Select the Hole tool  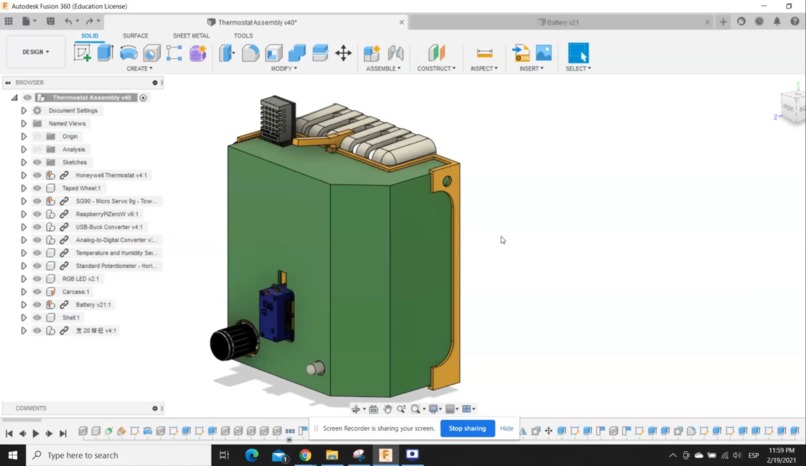pyautogui.click(x=152, y=53)
